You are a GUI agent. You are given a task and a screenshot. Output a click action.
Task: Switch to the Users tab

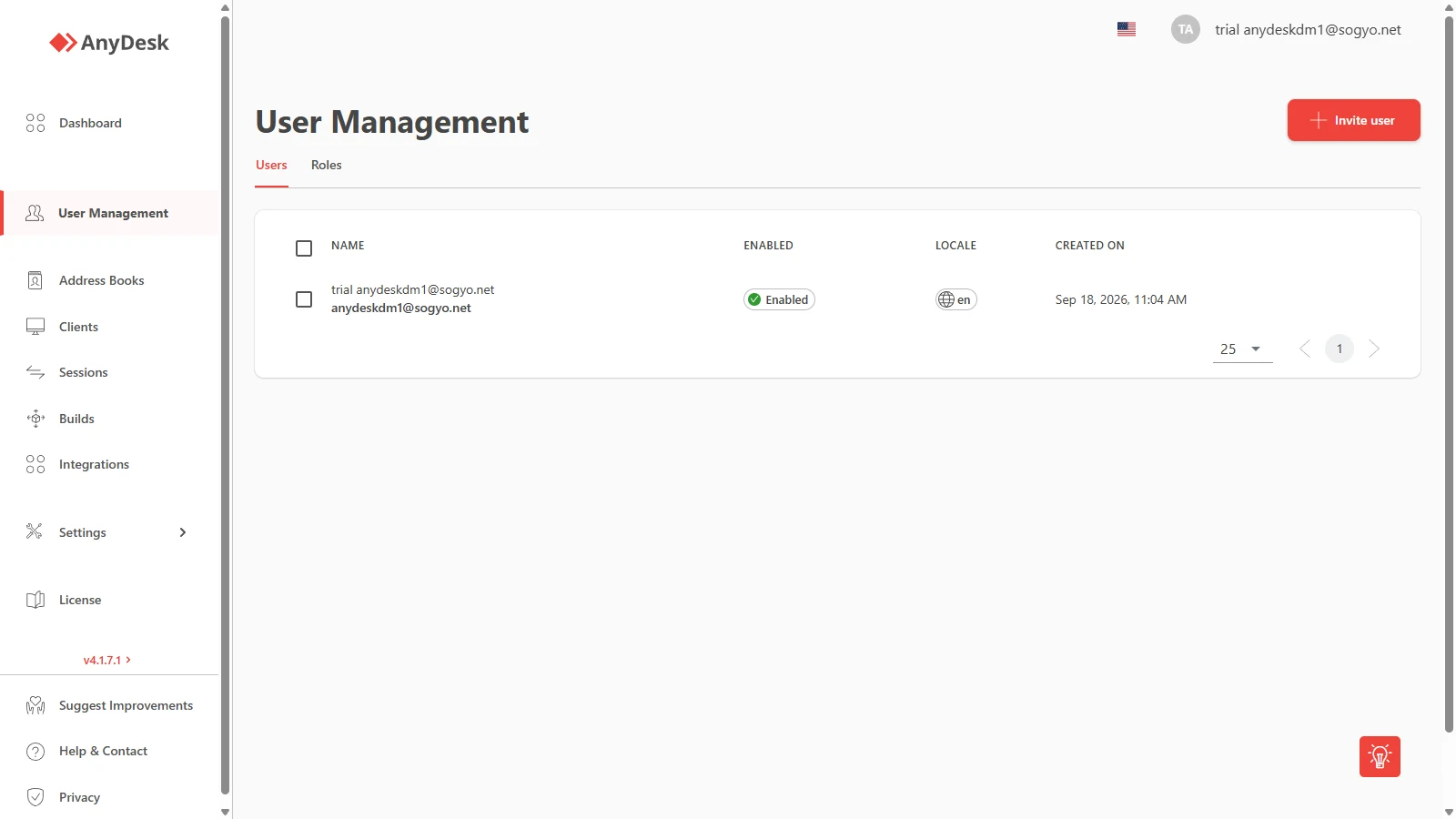pos(271,165)
